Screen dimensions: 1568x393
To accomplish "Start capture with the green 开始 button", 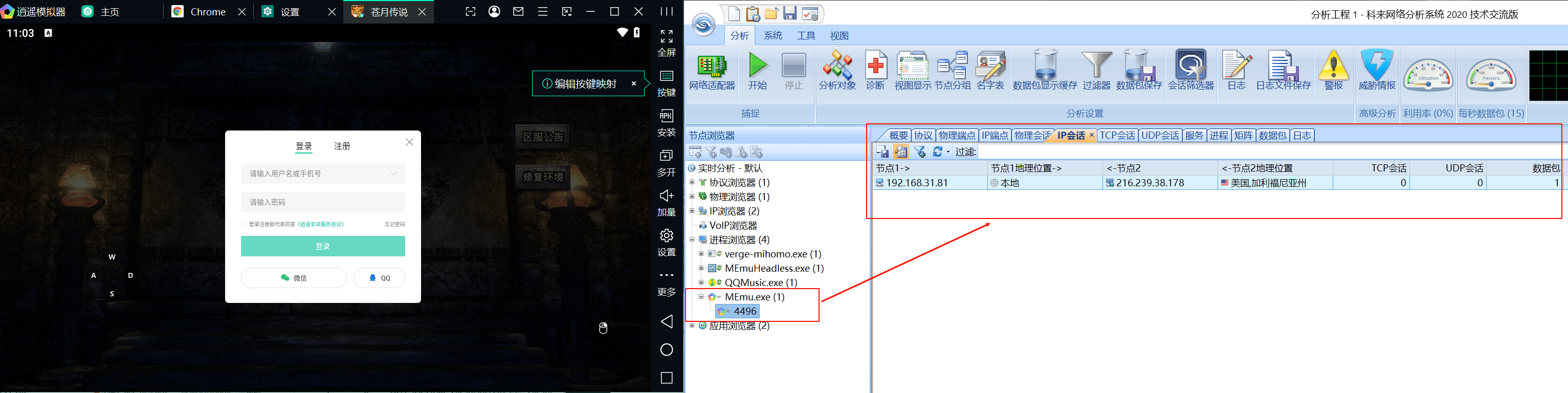I will (x=758, y=71).
